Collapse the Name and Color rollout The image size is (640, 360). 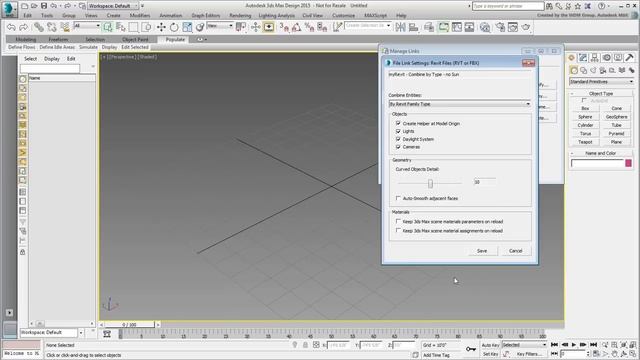pyautogui.click(x=601, y=153)
